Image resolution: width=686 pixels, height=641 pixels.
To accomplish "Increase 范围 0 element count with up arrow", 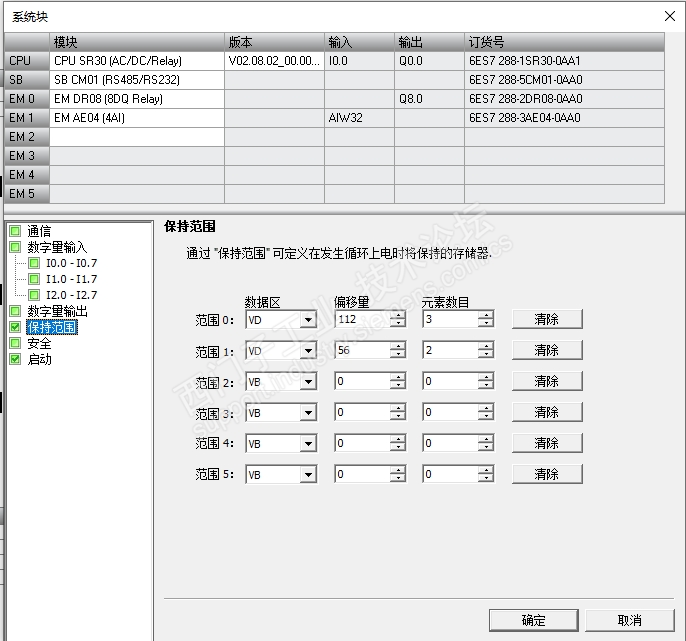I will [x=486, y=315].
